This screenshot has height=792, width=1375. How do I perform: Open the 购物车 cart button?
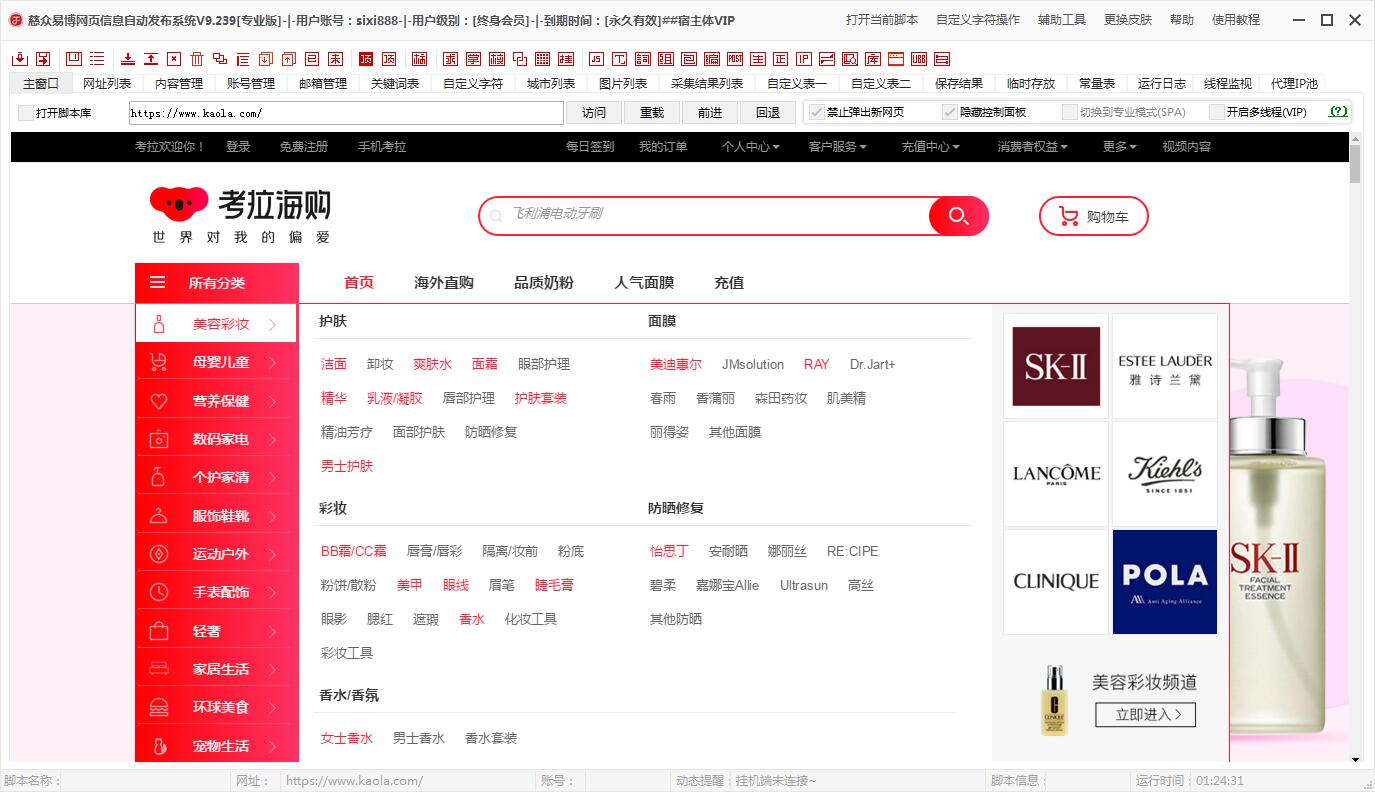[x=1094, y=216]
